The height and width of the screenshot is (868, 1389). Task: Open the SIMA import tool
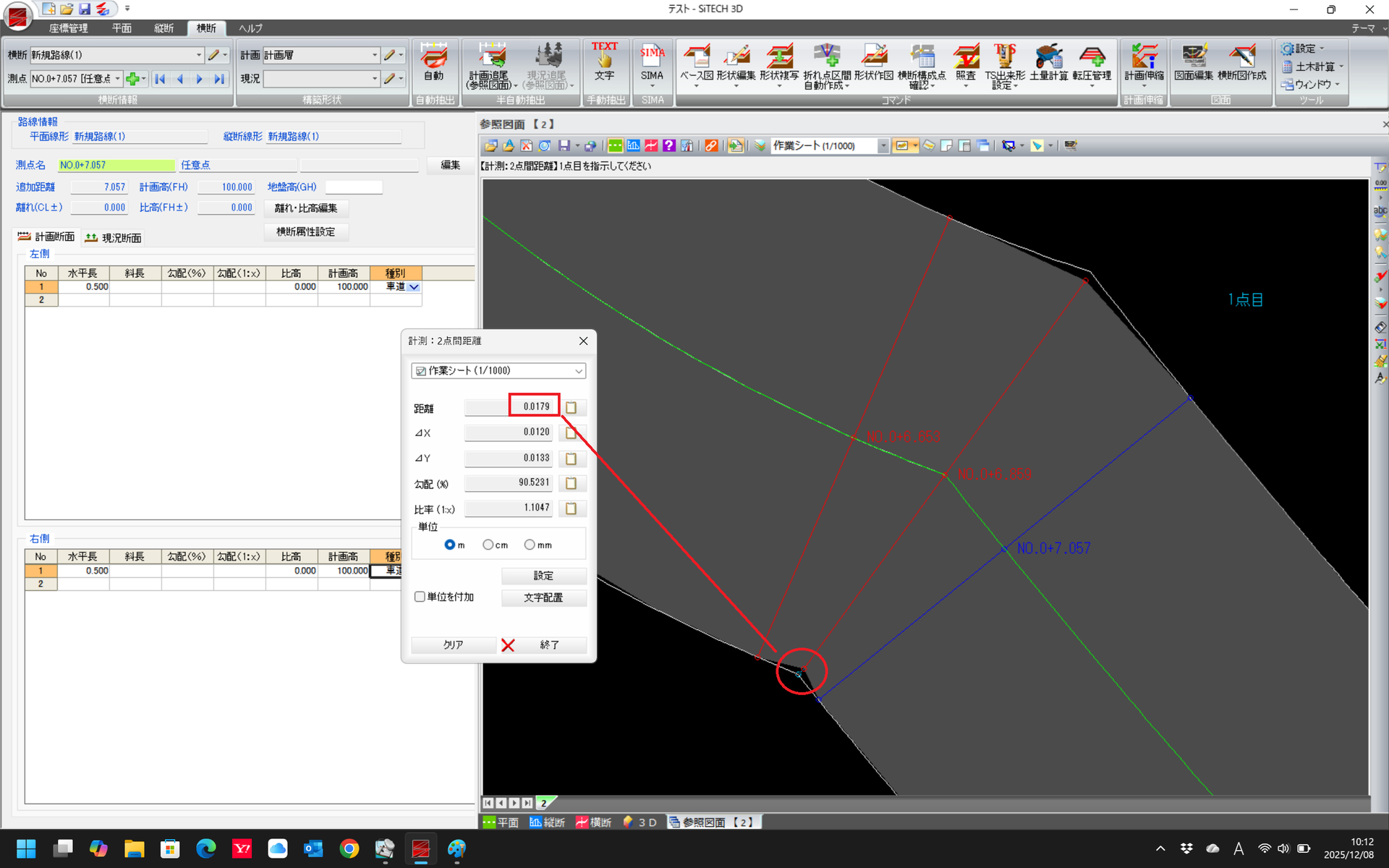[x=651, y=62]
